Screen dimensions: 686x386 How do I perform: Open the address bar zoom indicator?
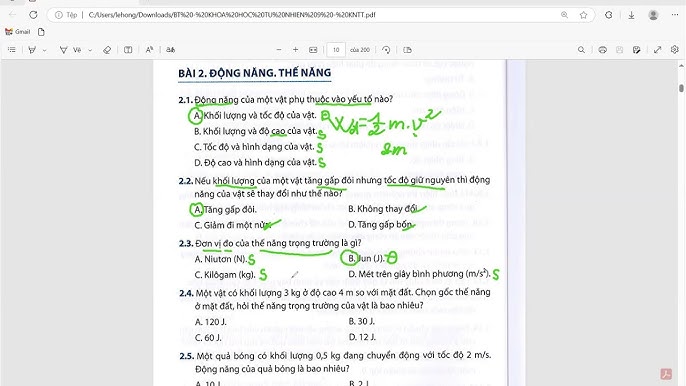pyautogui.click(x=564, y=15)
